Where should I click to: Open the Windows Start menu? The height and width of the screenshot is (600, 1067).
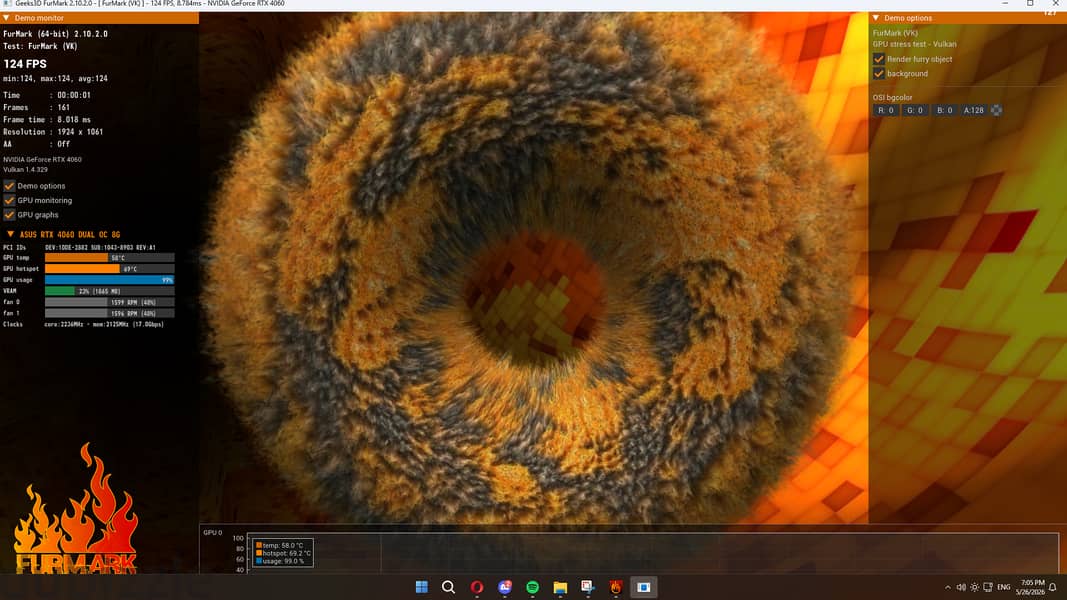(x=421, y=587)
